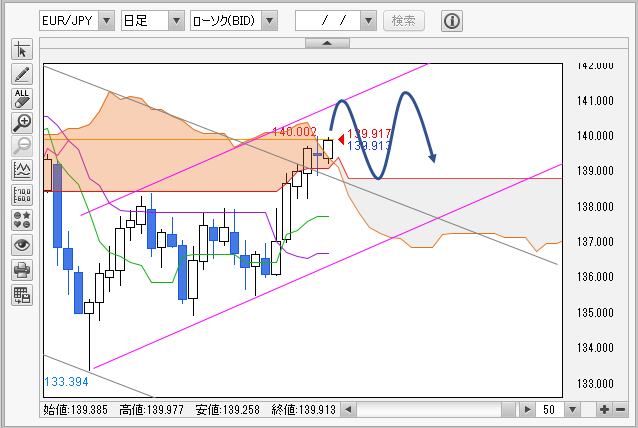Screen dimensions: 638x428
Task: Click the 140.002 price label on chart
Action: [x=294, y=131]
